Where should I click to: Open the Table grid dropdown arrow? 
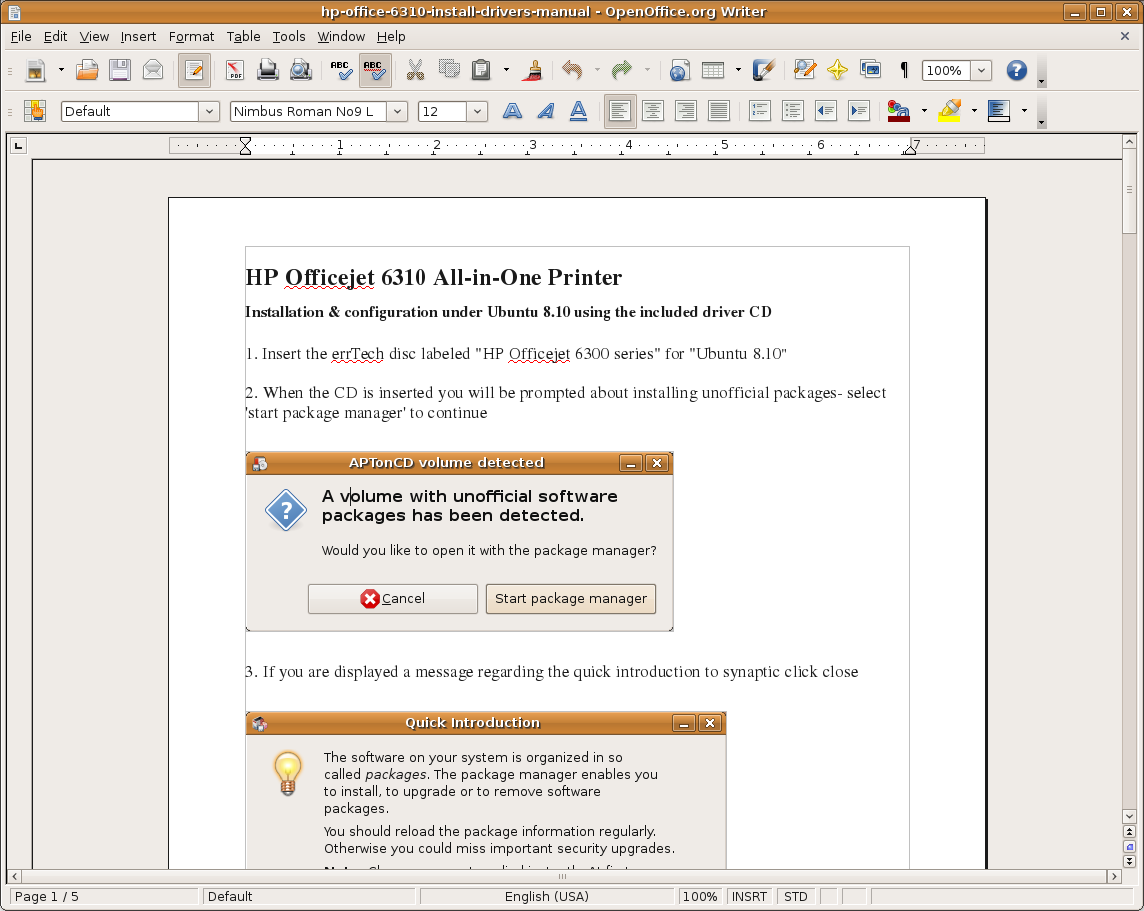click(738, 71)
